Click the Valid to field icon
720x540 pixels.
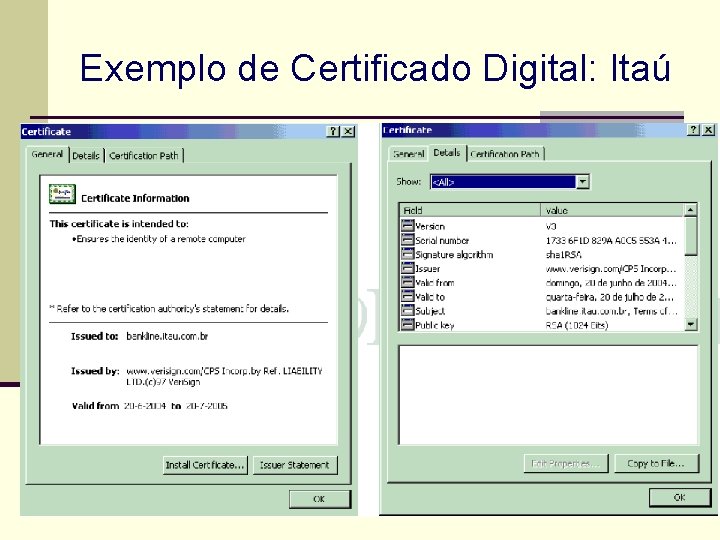(x=407, y=297)
